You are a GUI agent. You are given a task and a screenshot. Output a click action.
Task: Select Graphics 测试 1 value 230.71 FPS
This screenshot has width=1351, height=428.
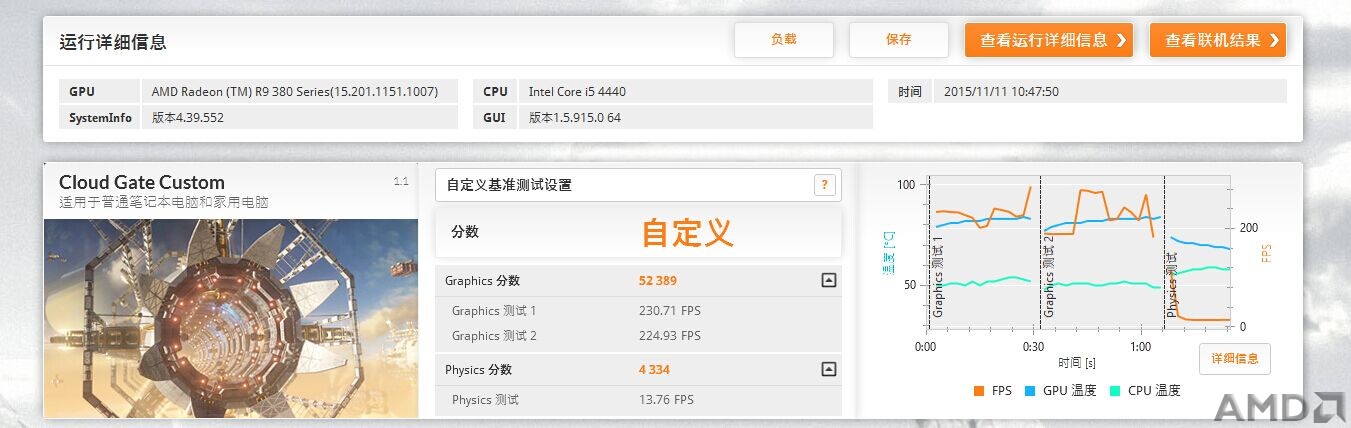(670, 311)
